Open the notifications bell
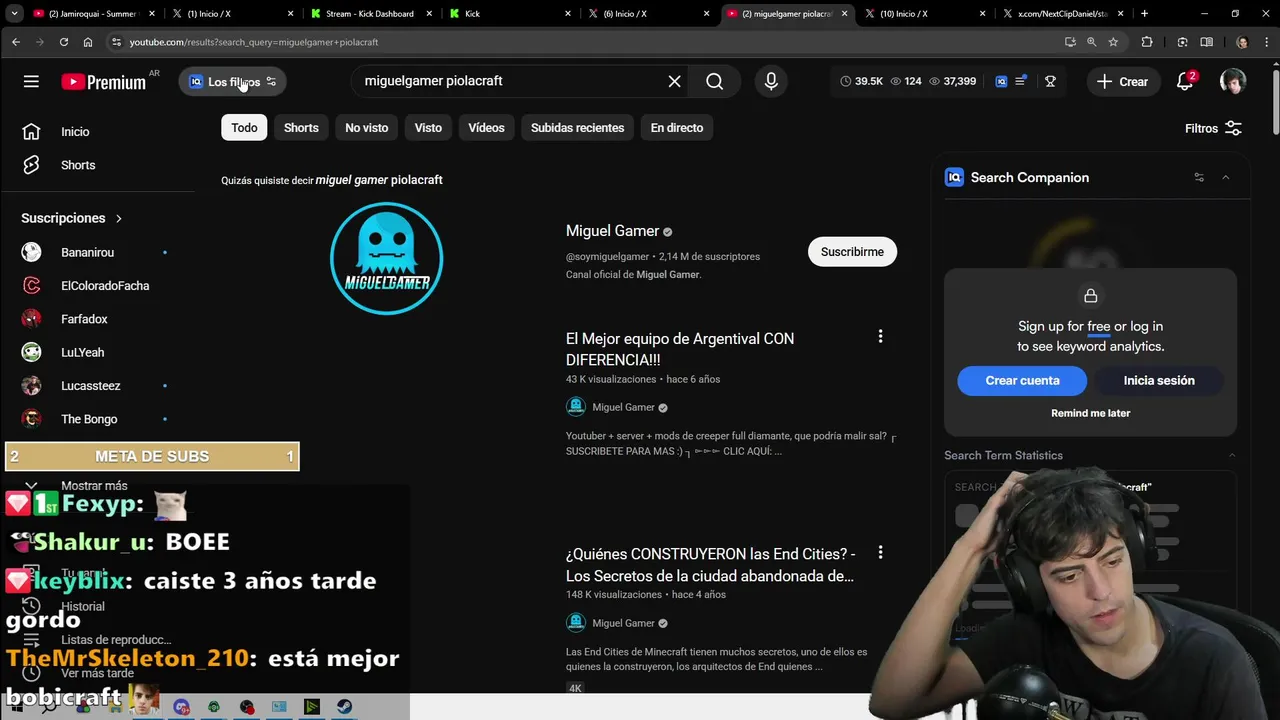 pyautogui.click(x=1185, y=82)
